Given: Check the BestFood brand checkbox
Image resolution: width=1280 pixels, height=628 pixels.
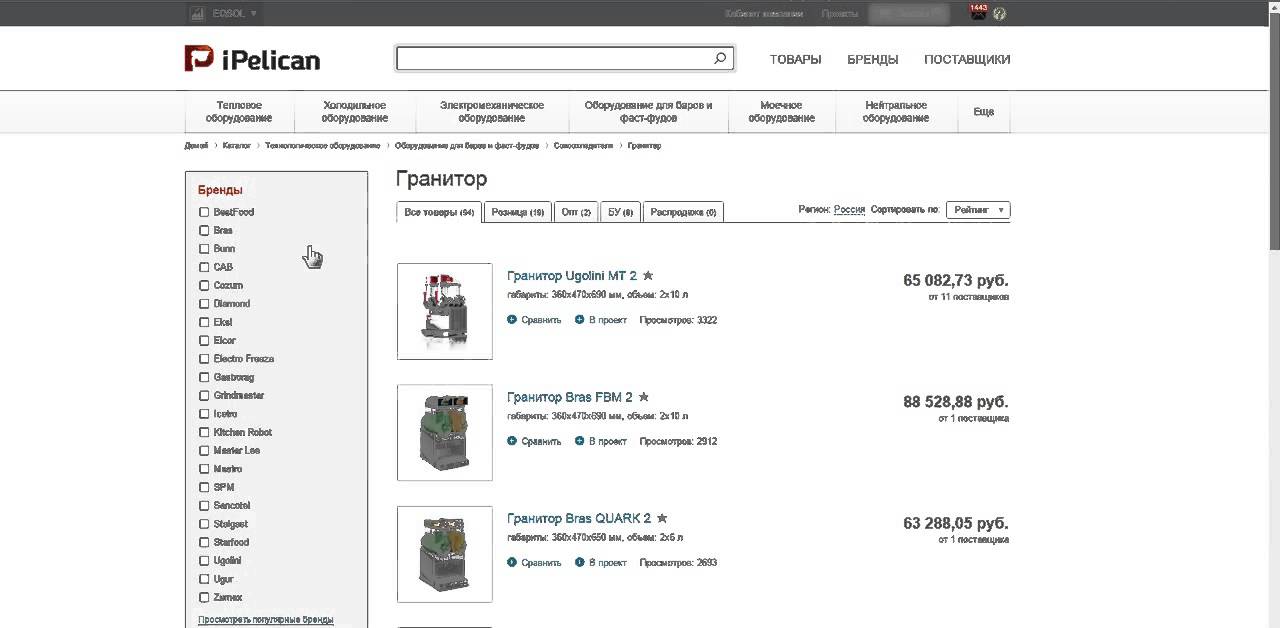Looking at the screenshot, I should 204,212.
